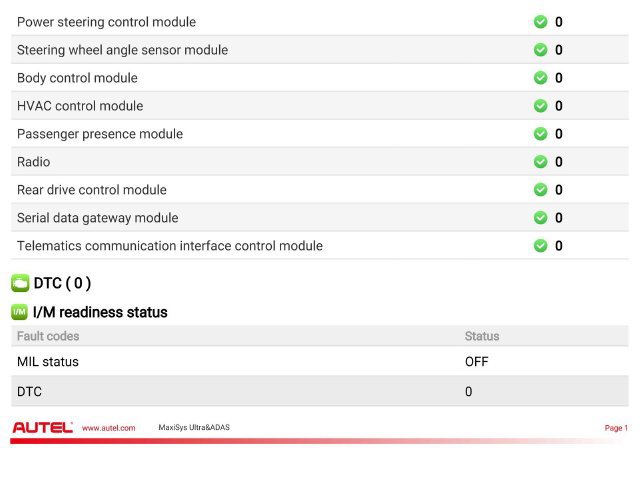Viewport: 640px width, 480px height.
Task: Select the Passenger presence module row
Action: [x=320, y=134]
